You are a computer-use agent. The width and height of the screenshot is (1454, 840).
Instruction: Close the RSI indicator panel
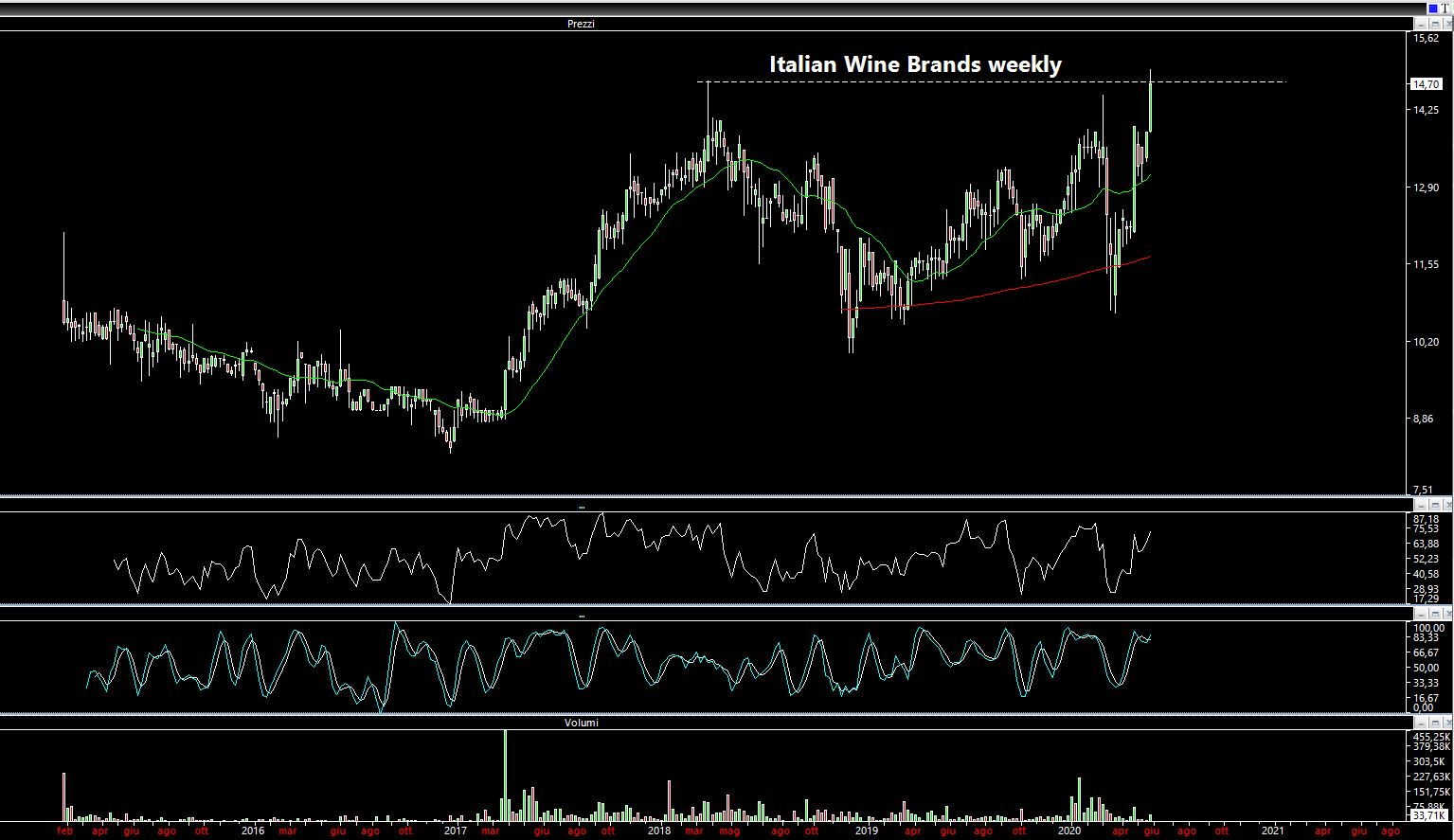[x=1448, y=505]
